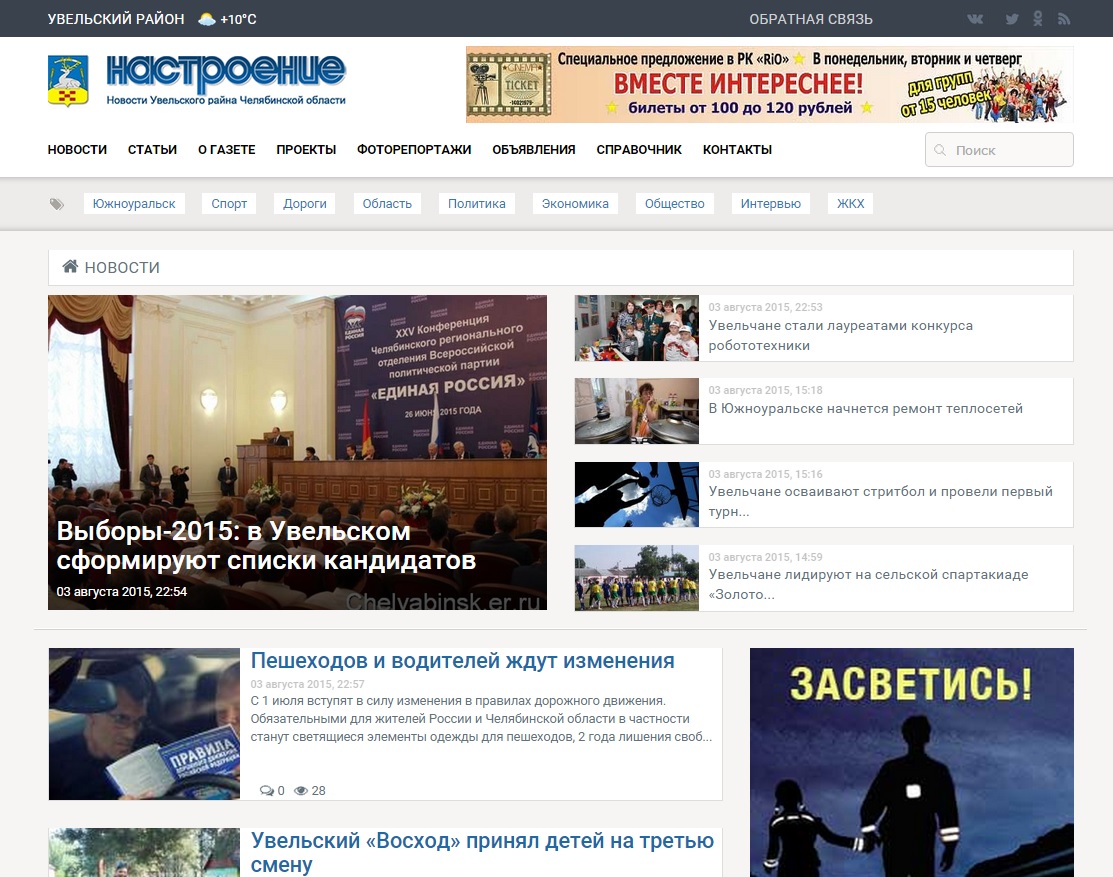Open the streetball tournament article link
The width and height of the screenshot is (1113, 877).
880,501
